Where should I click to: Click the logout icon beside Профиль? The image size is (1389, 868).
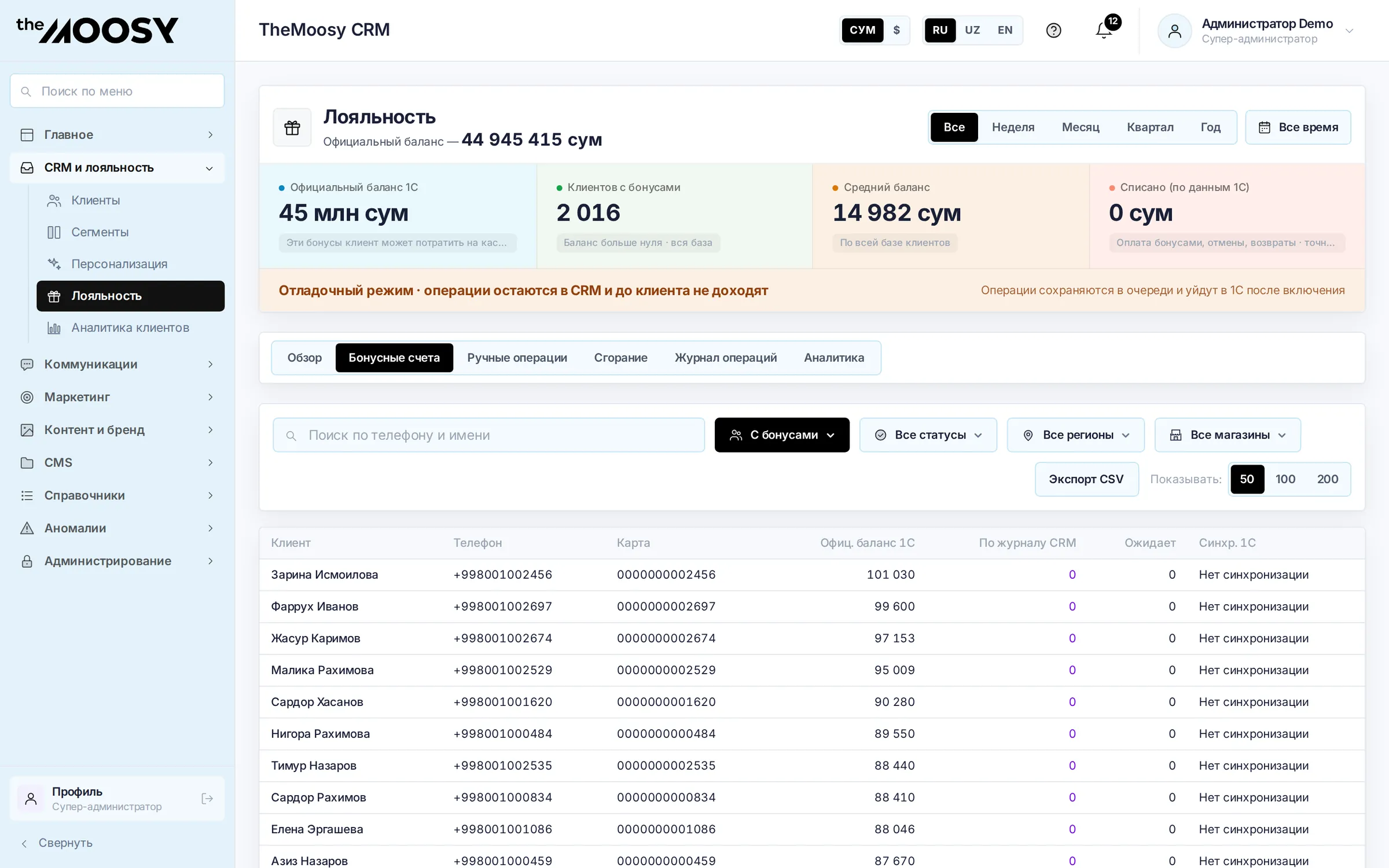(x=207, y=799)
